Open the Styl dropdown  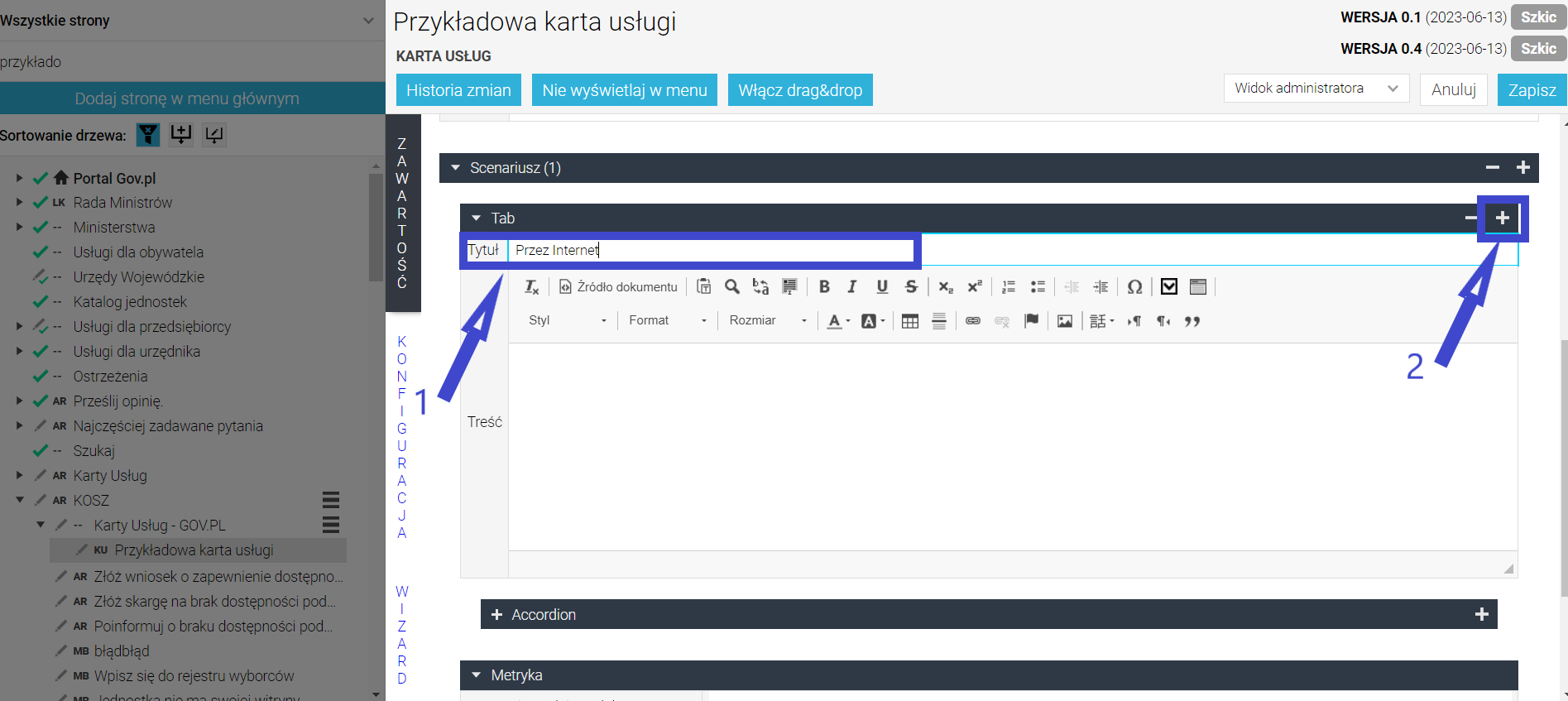tap(568, 320)
